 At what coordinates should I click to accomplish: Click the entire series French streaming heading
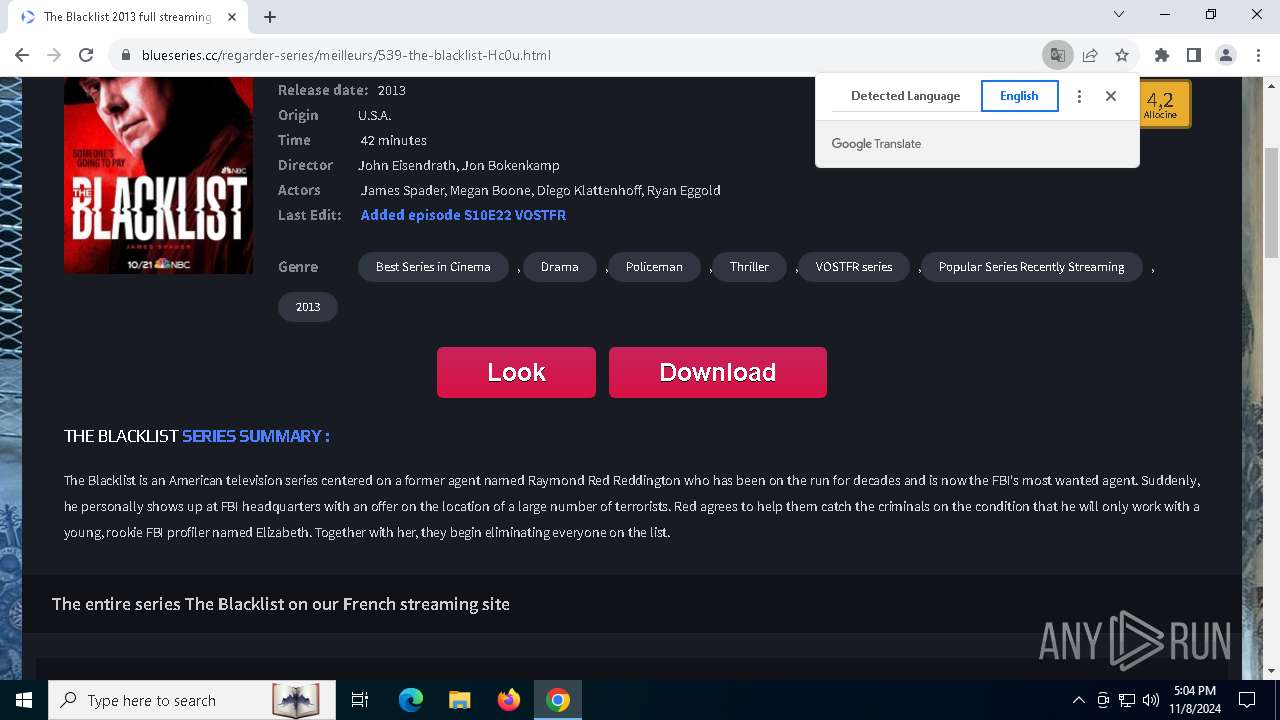(x=281, y=604)
